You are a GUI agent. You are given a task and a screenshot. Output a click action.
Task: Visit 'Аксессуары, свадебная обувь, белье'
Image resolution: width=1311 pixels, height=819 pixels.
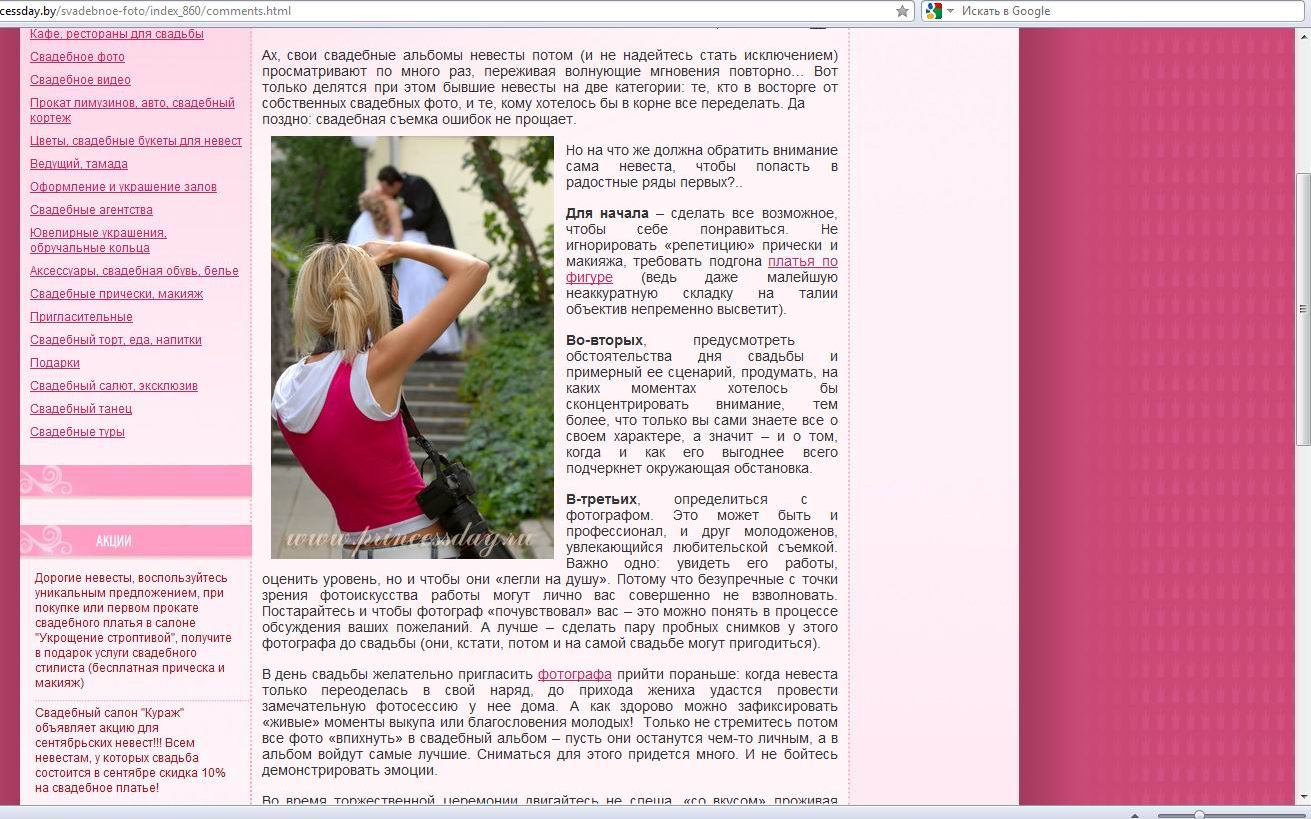click(x=134, y=271)
